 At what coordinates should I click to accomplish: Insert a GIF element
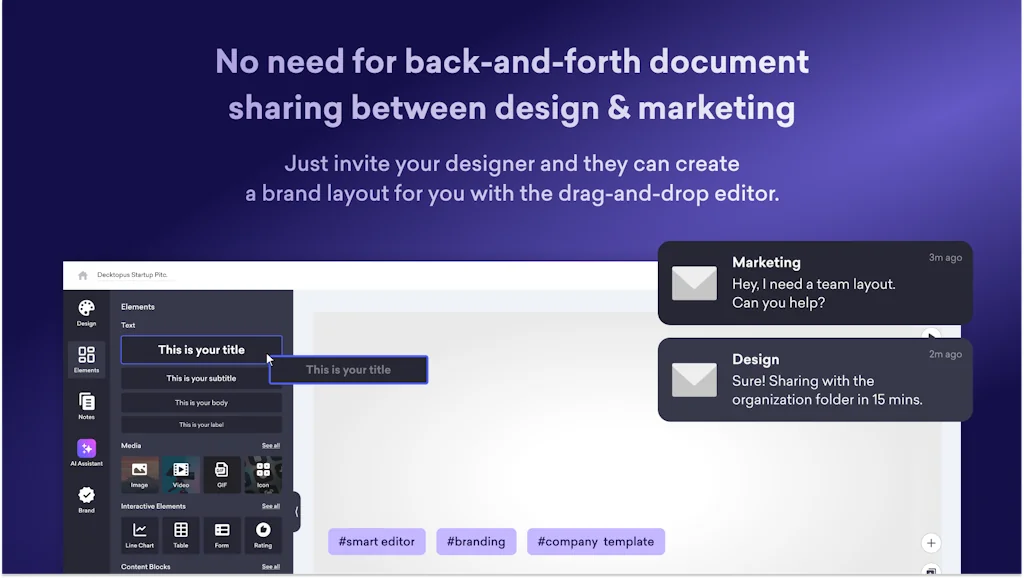[222, 474]
